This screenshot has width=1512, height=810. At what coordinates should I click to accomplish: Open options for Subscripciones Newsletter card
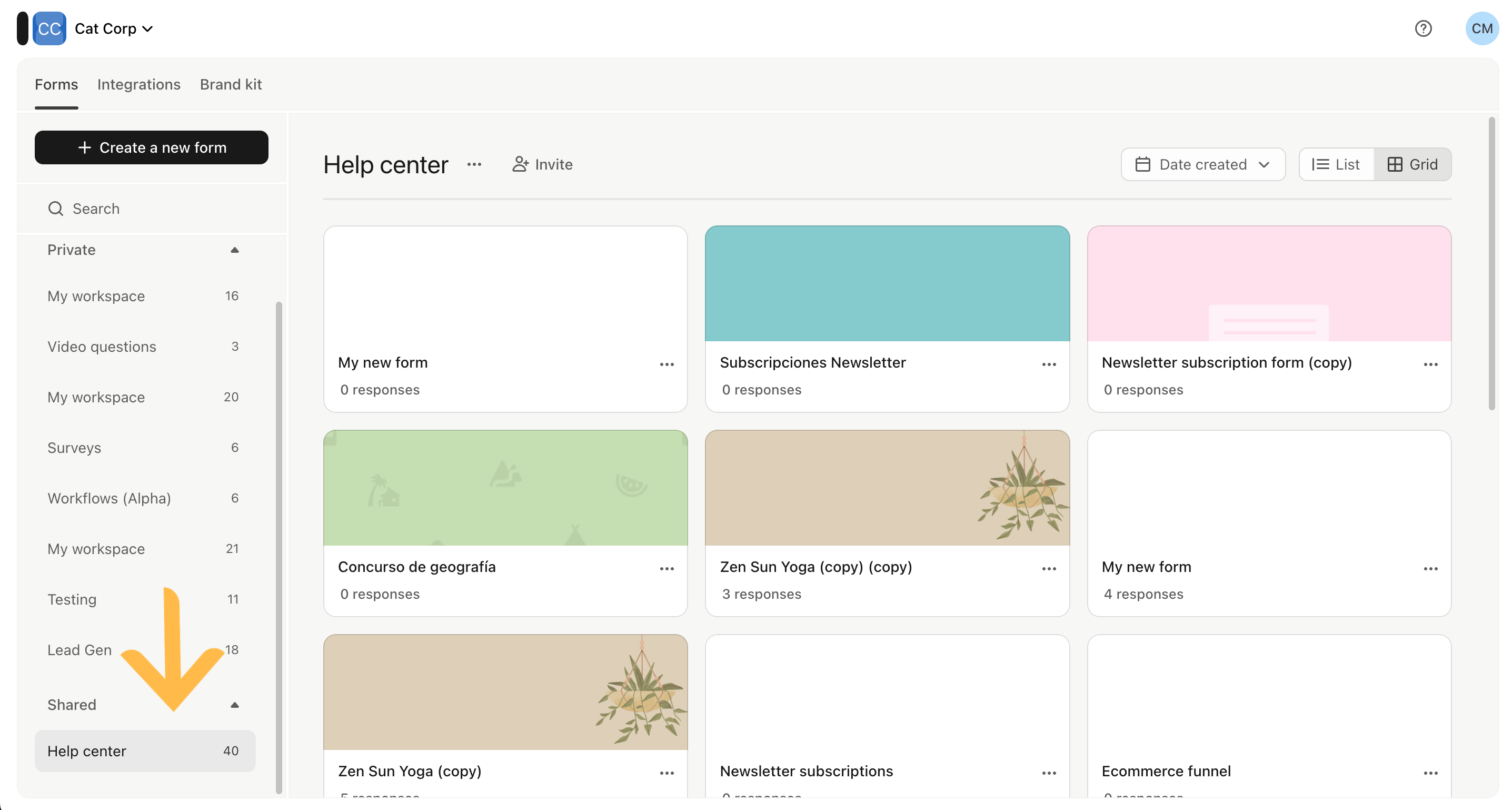(1049, 364)
